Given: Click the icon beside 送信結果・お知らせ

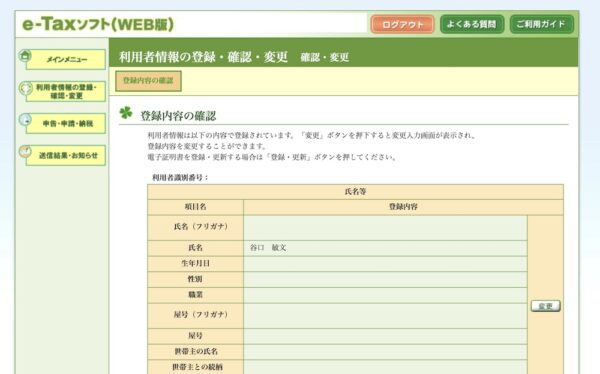Looking at the screenshot, I should click(25, 152).
